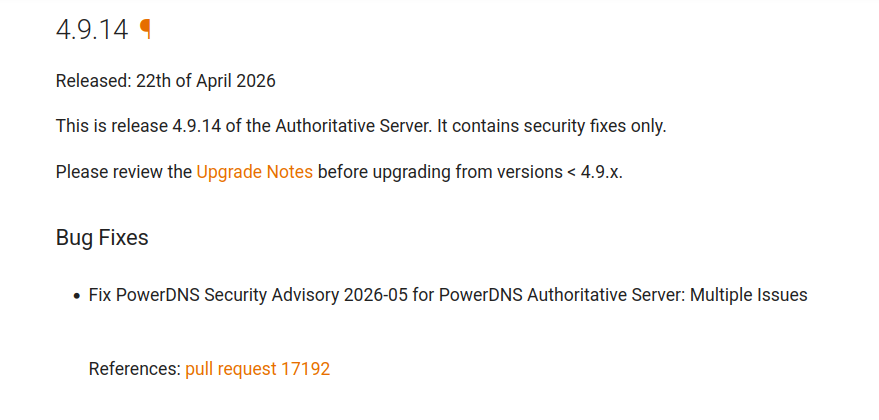Click "Fix PowerDNS Security Advisory" in the bullet
Screen dimensions: 879x420
213,296
